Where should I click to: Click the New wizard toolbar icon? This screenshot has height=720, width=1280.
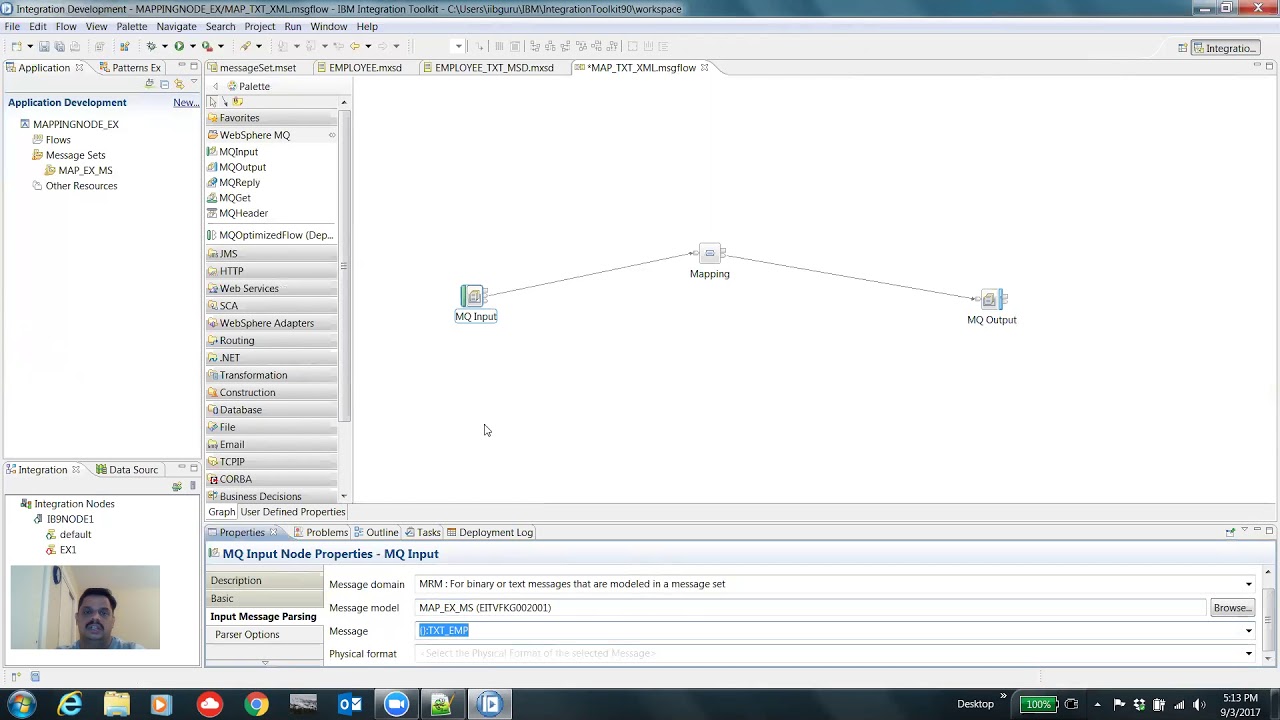17,46
